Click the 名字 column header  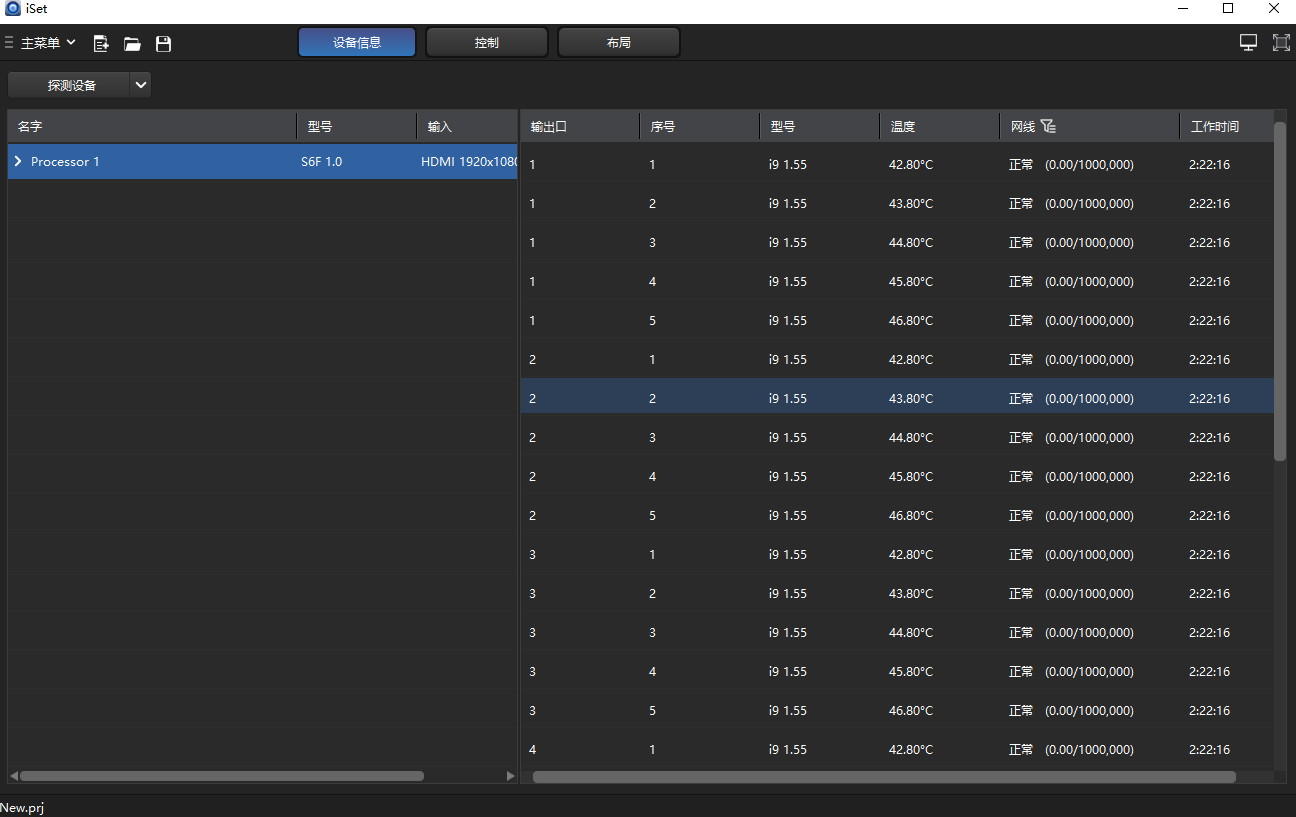tap(152, 126)
